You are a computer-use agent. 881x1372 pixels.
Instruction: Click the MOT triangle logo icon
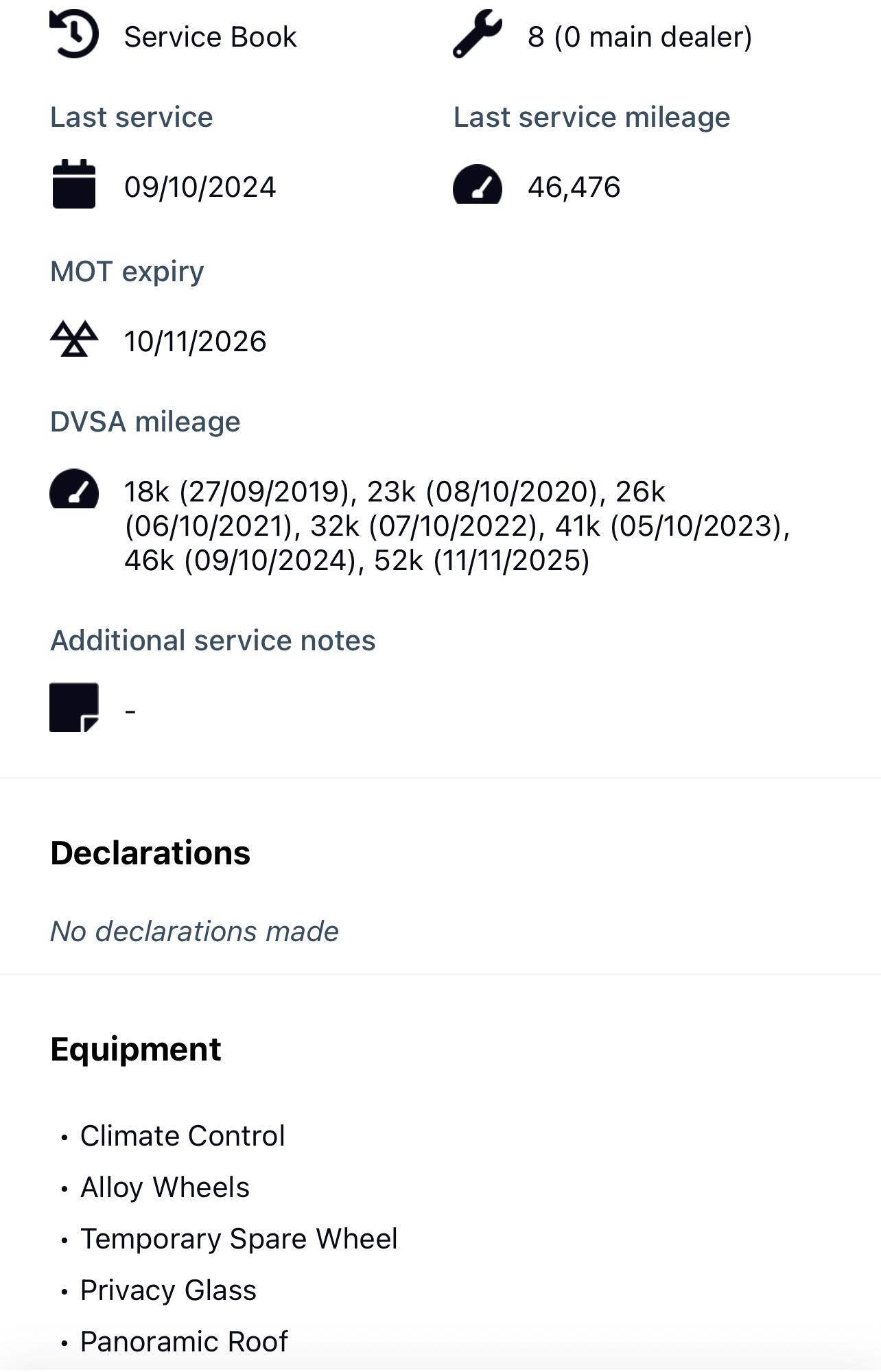pos(74,339)
